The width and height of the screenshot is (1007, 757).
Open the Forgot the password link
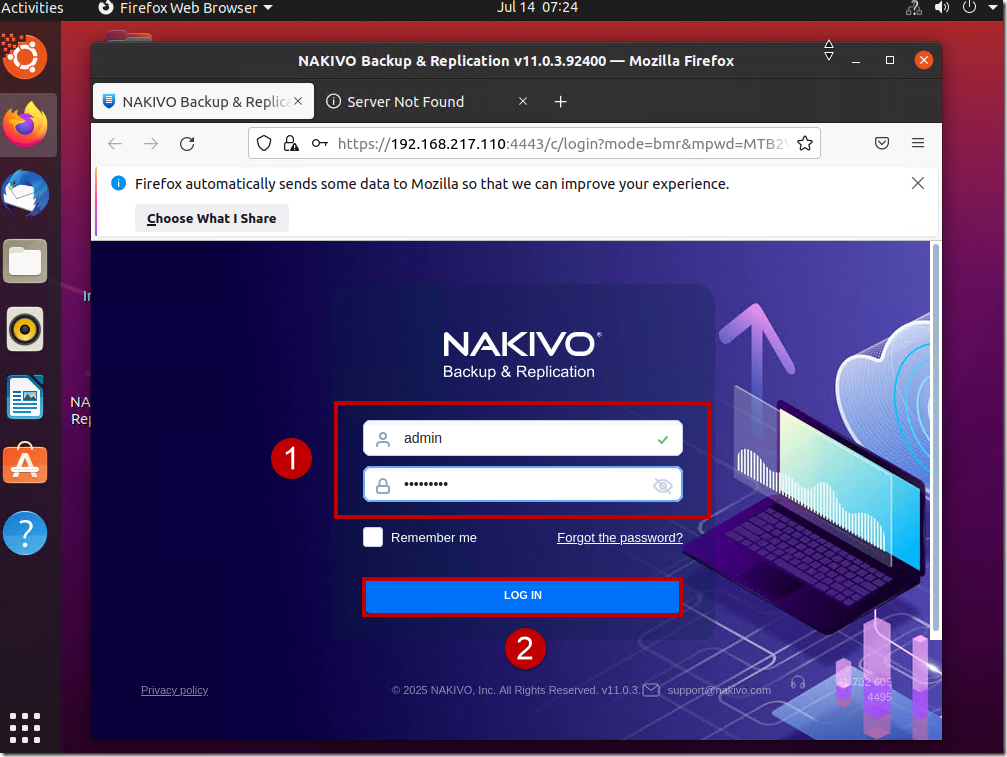point(620,537)
